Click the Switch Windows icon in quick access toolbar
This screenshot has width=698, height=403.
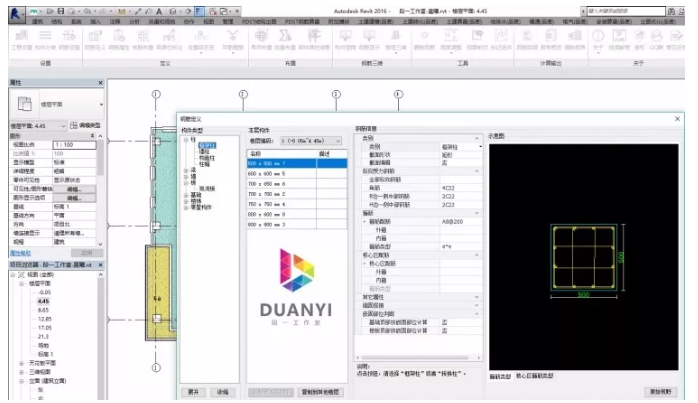pos(224,11)
